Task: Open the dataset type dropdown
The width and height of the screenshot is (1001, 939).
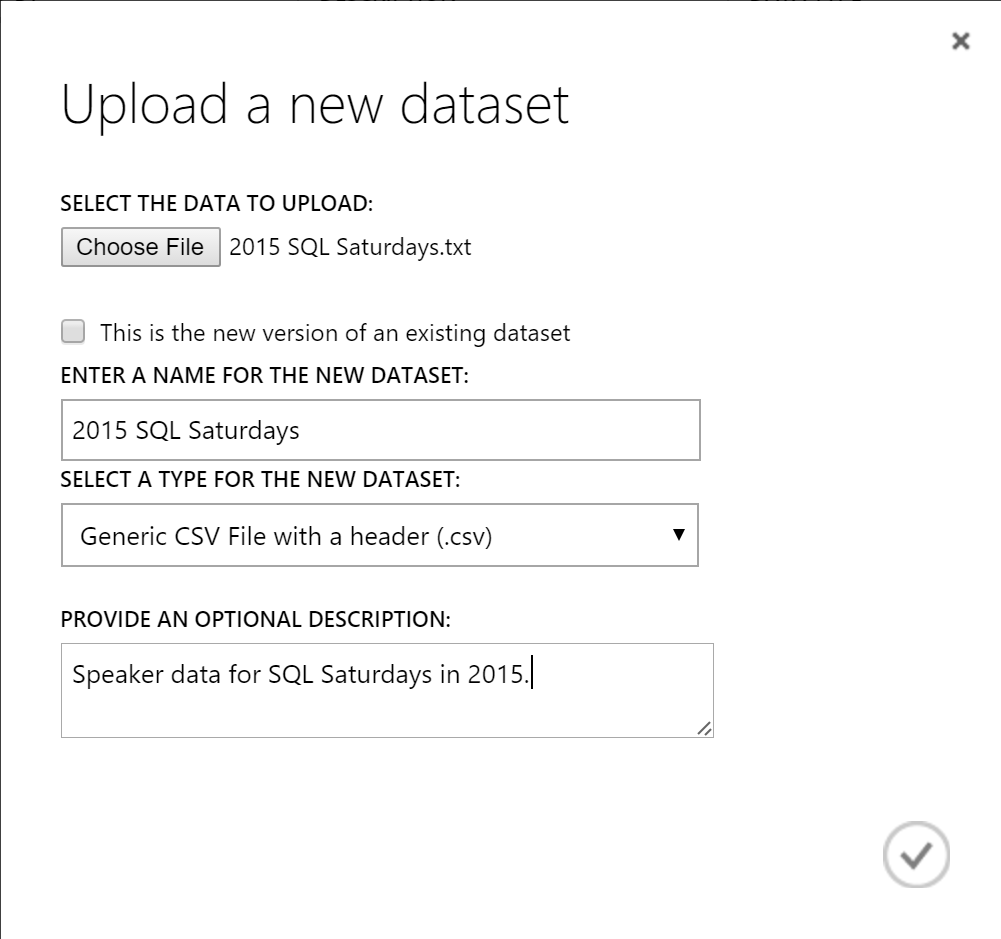Action: click(380, 535)
